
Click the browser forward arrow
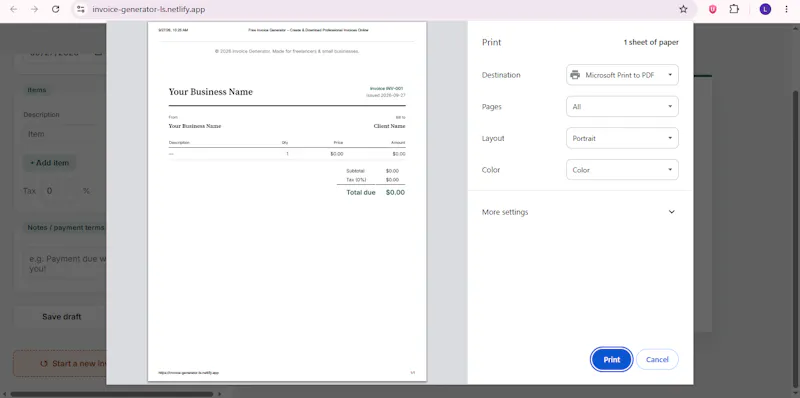(34, 9)
